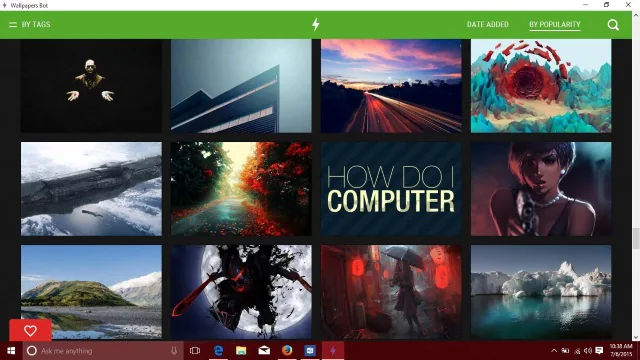Restore down the Wallpapers Bot window
Viewport: 640px width, 360px height.
click(x=607, y=5)
